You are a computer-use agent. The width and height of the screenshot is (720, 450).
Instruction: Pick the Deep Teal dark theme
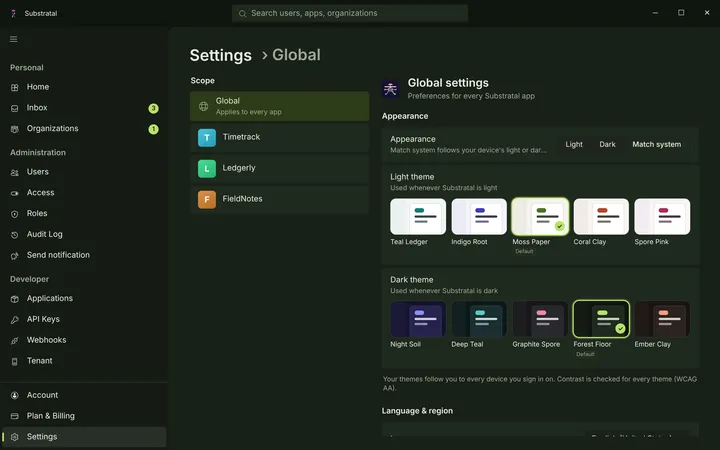coord(479,319)
